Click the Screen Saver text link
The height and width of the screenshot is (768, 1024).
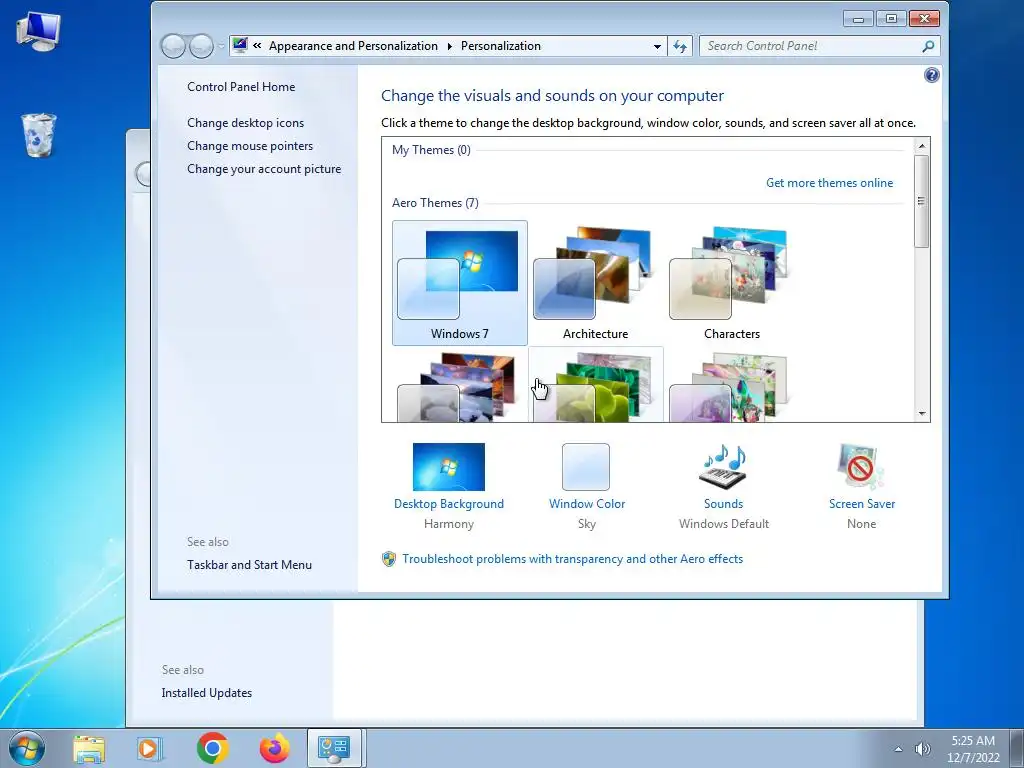click(861, 504)
